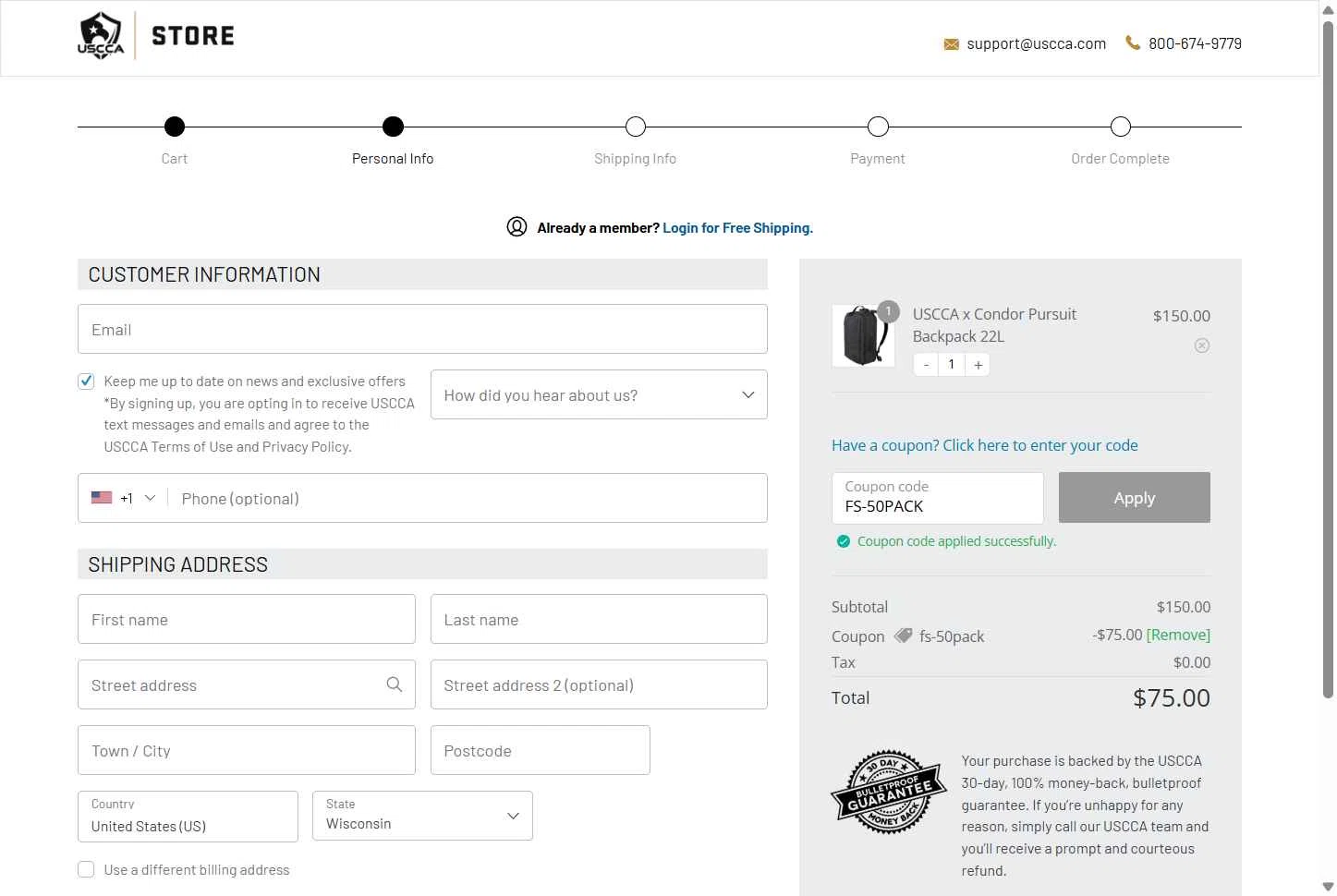Screen dimensions: 1337x896
Task: Expand the +1 country code selector
Action: (x=124, y=498)
